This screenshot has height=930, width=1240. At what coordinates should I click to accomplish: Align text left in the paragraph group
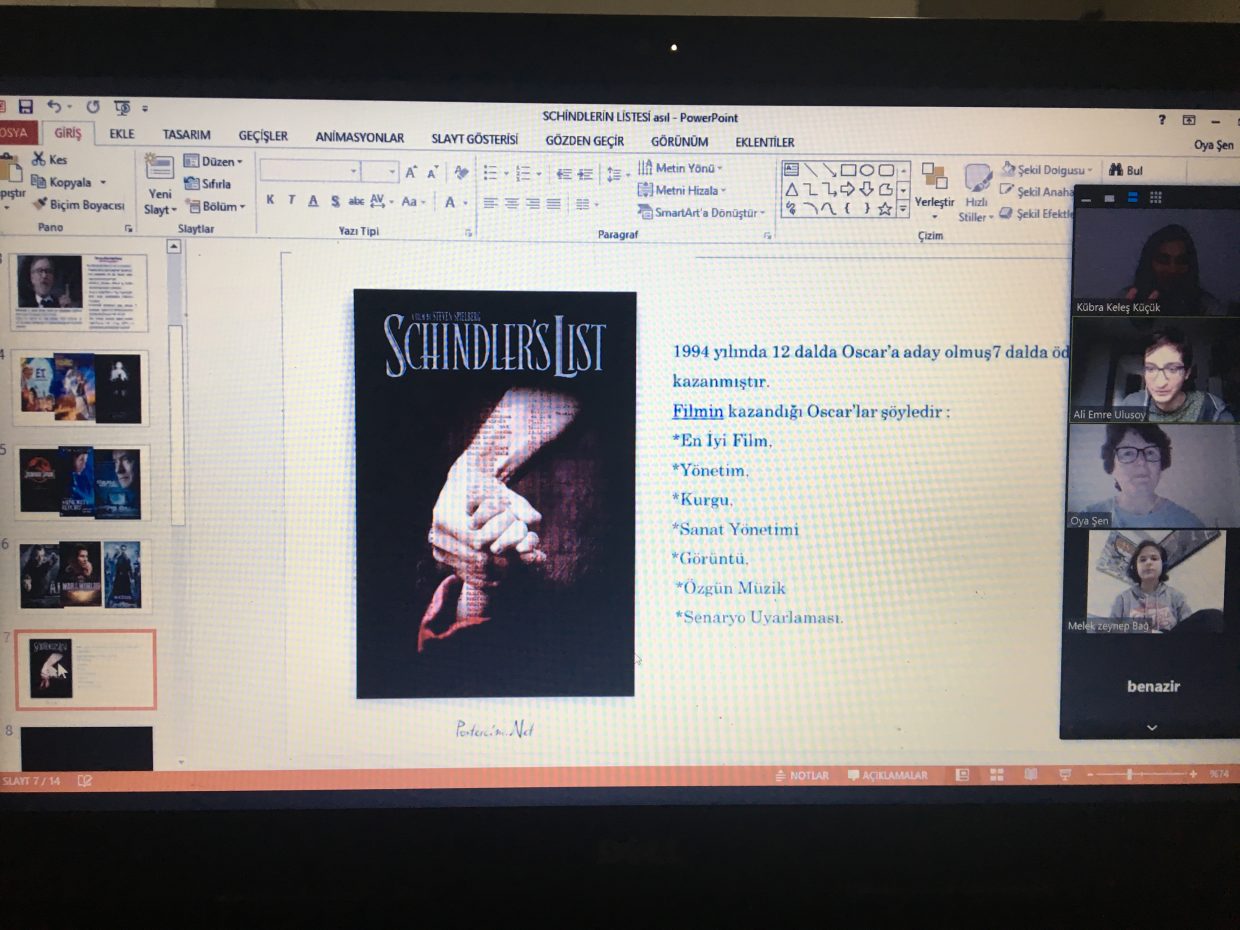click(x=490, y=203)
